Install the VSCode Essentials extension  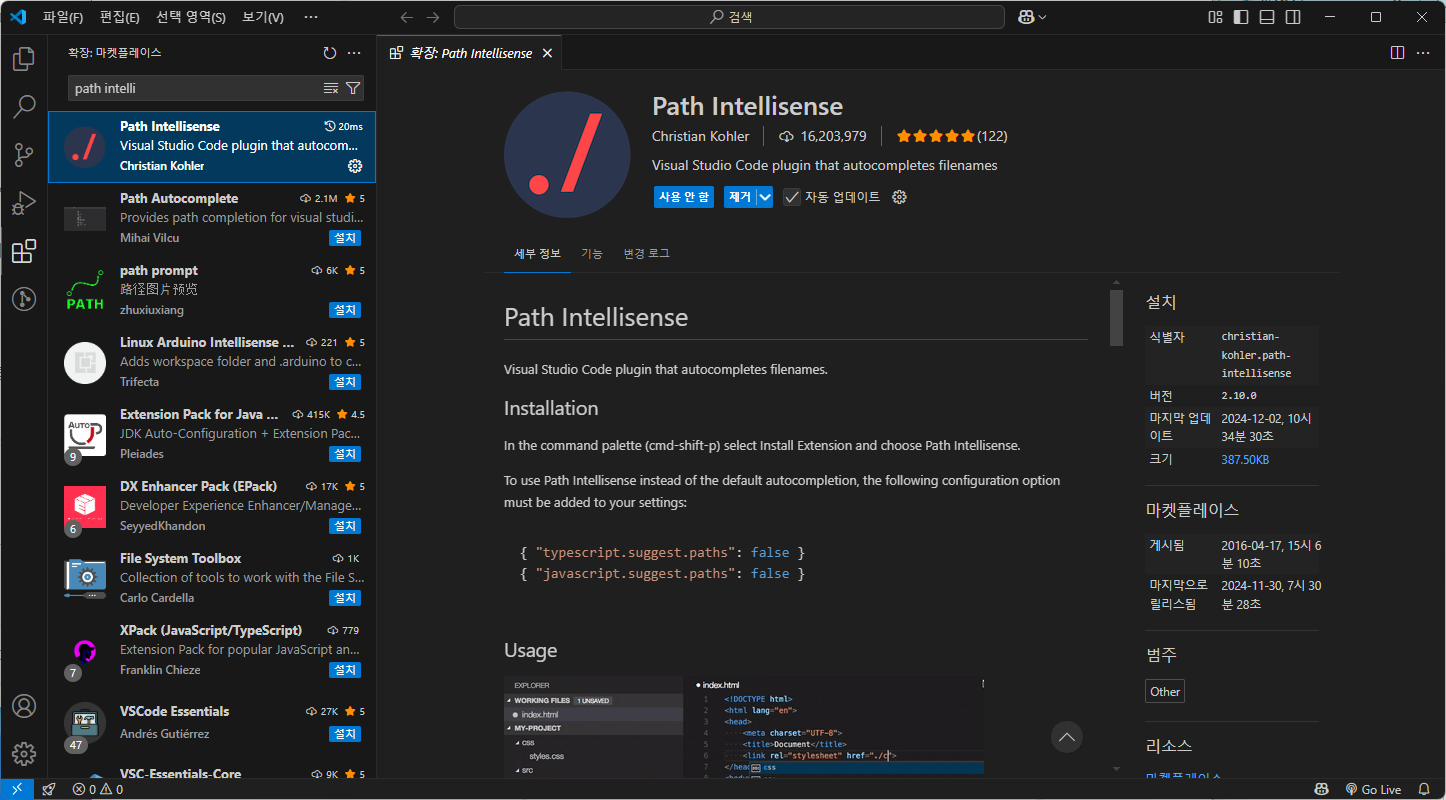345,734
